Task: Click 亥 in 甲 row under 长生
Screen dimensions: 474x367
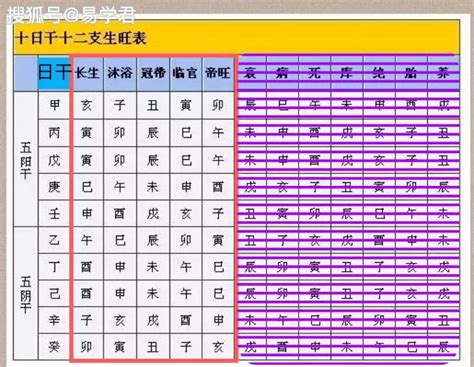Action: [x=87, y=105]
